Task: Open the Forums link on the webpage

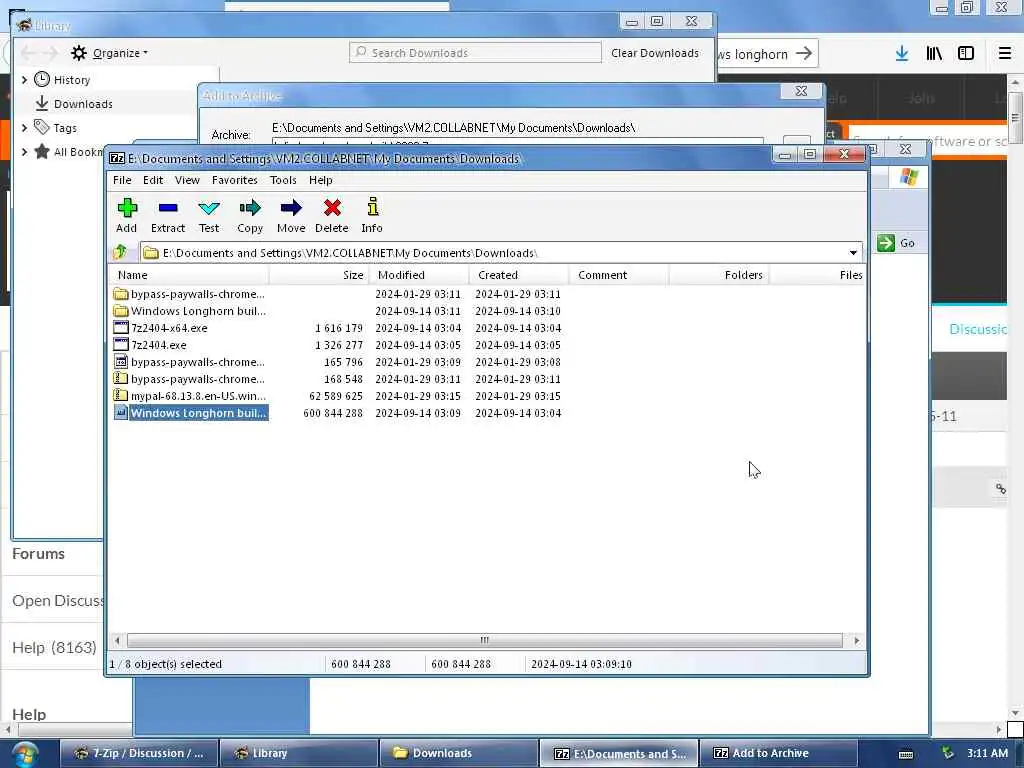Action: pyautogui.click(x=39, y=554)
